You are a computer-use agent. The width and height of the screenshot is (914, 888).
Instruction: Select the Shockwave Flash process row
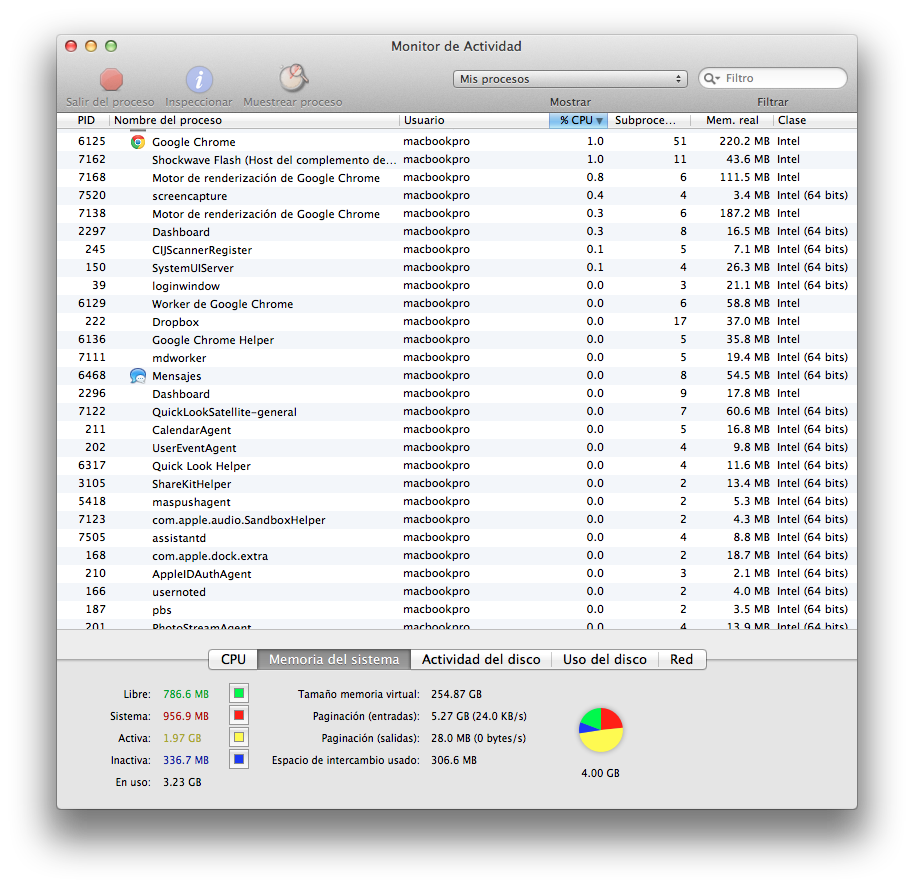coord(457,160)
